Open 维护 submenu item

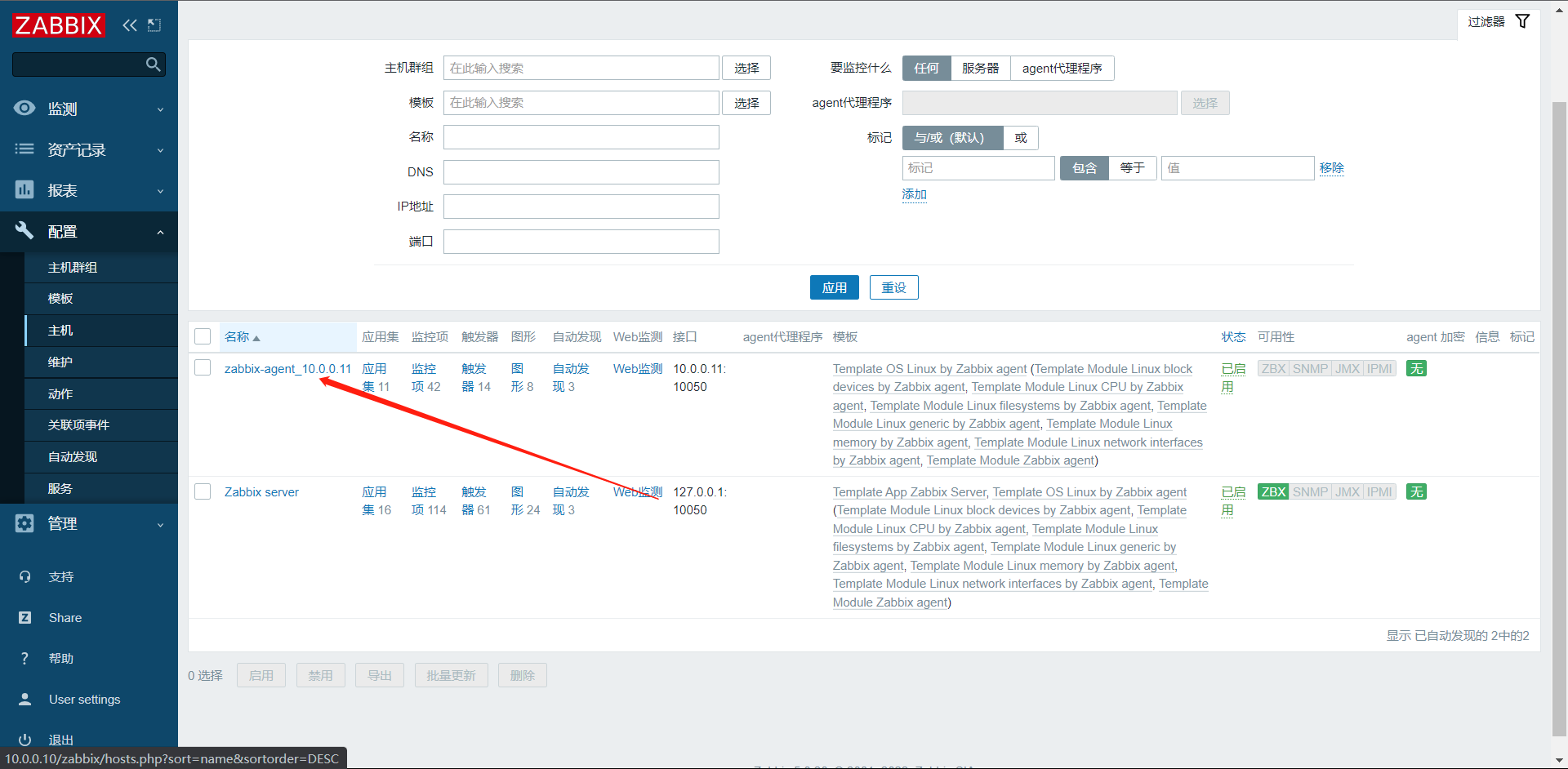pos(101,362)
